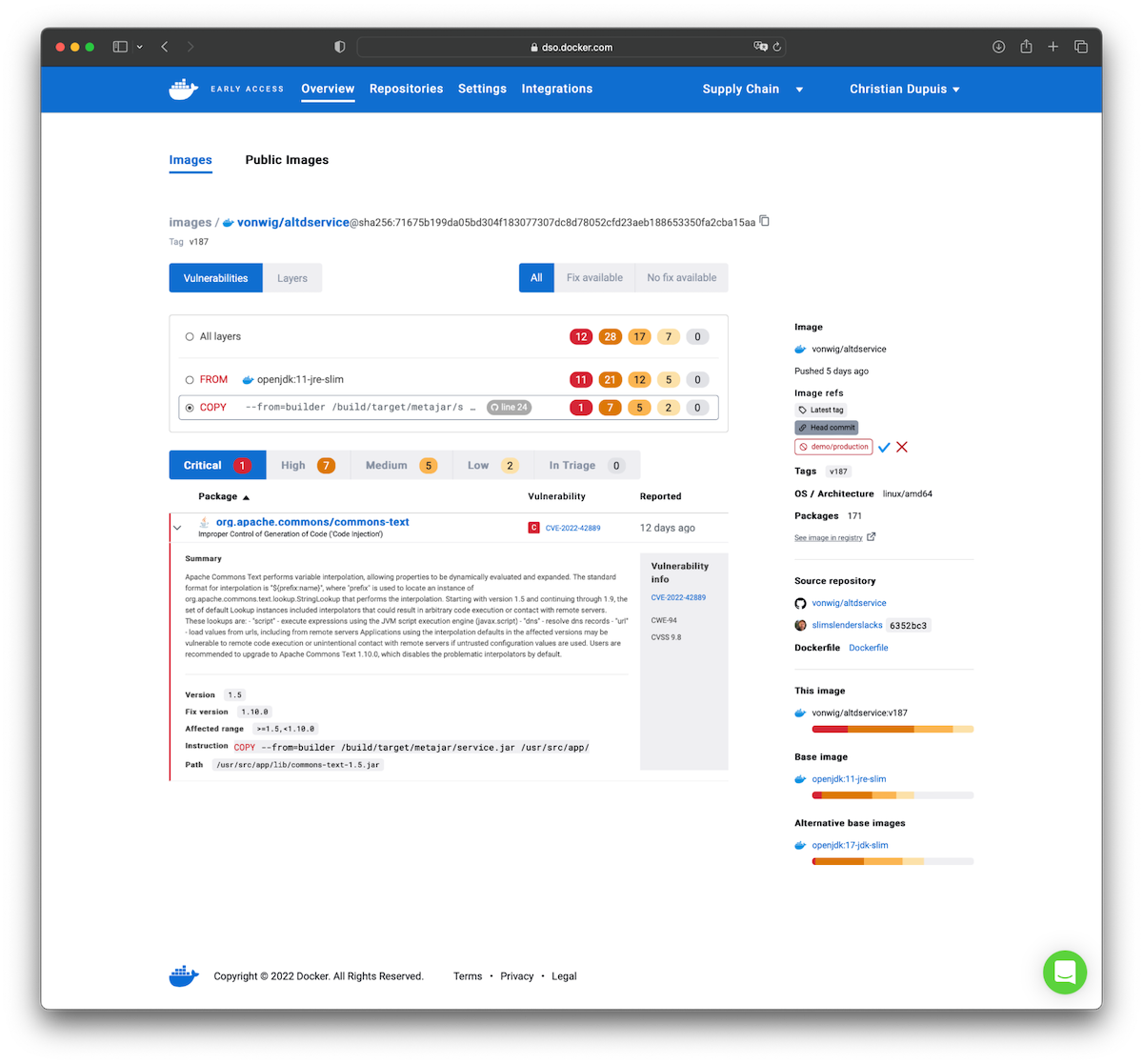Viewport: 1143px width, 1064px height.
Task: Click the copy digest icon after sha256
Action: click(x=765, y=222)
